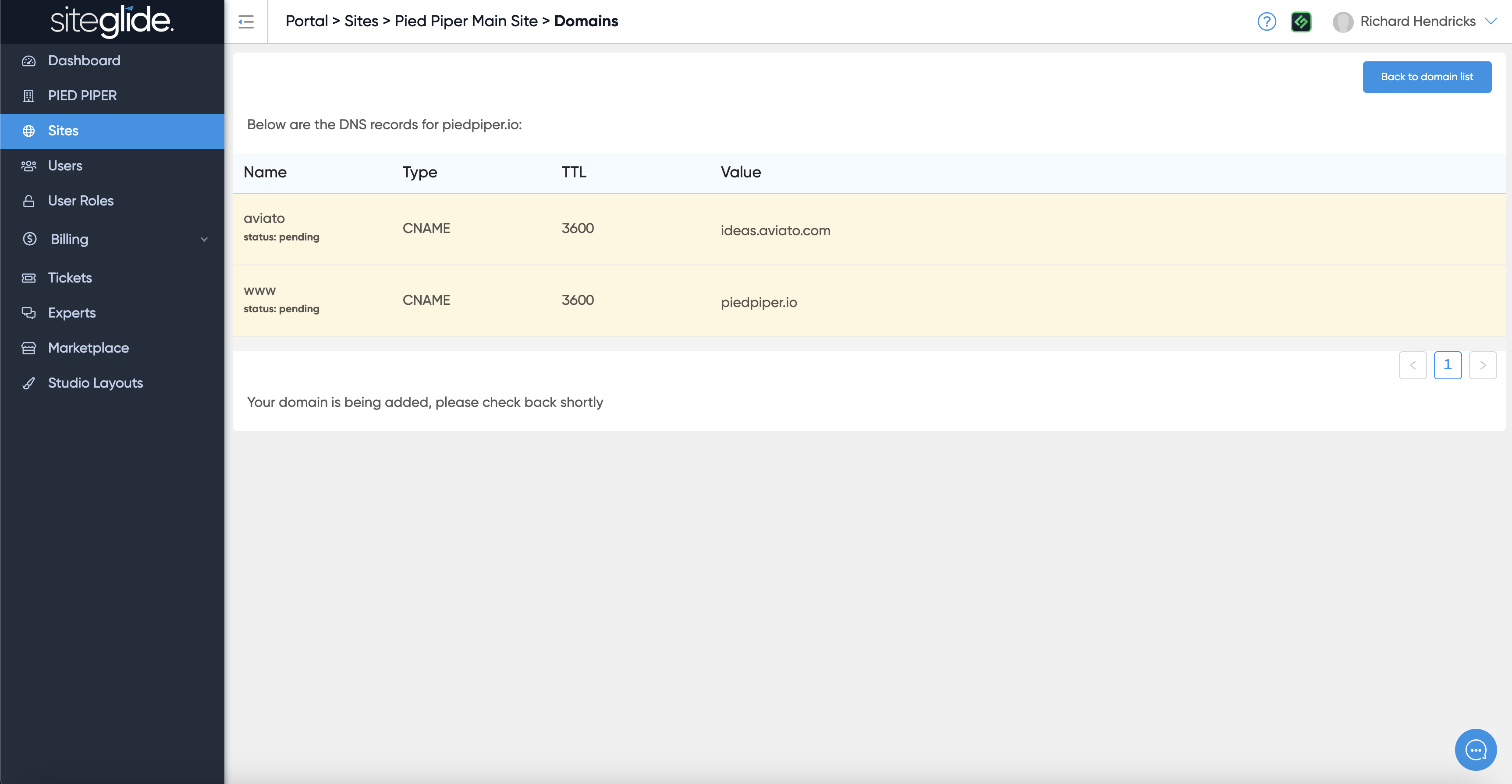Click the User Roles lock icon
Image resolution: width=1512 pixels, height=784 pixels.
tap(28, 201)
